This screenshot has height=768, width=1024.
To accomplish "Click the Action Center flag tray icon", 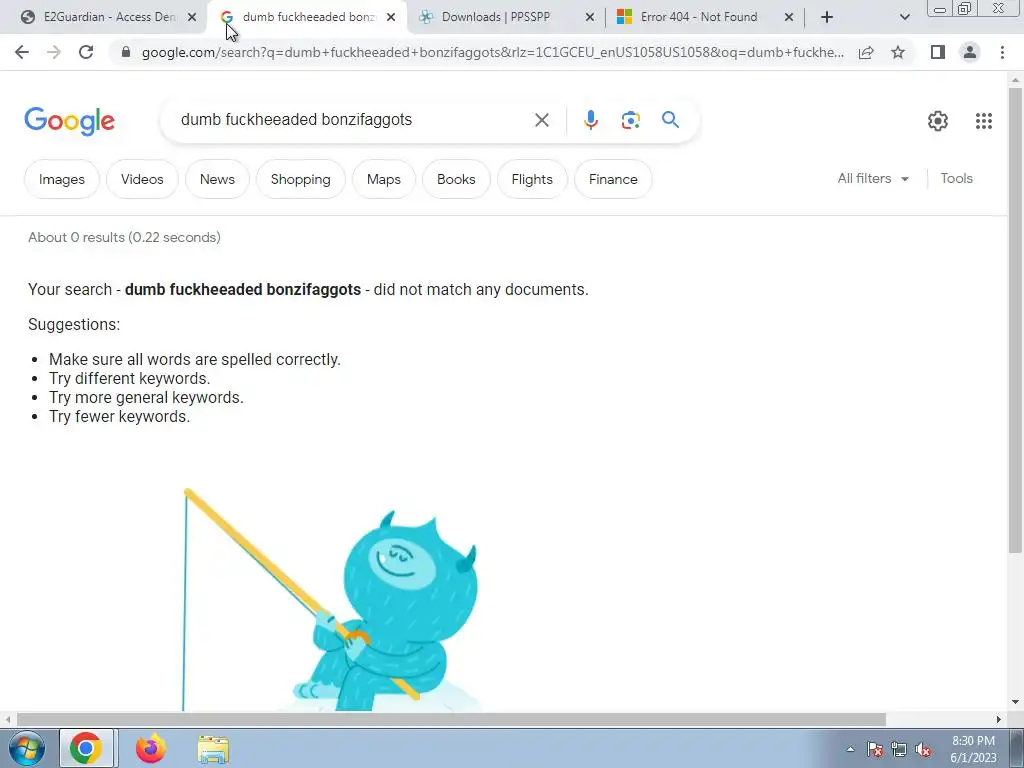I will click(x=875, y=750).
